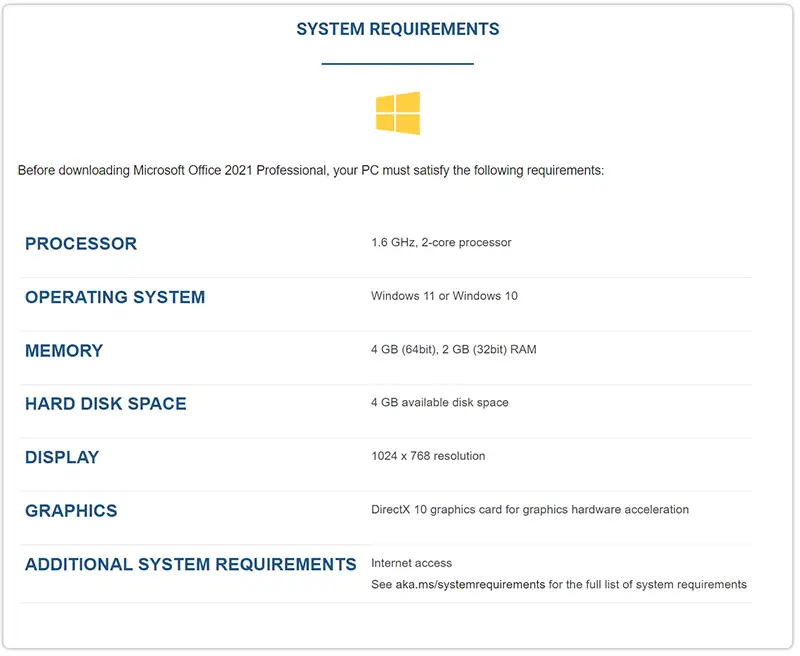
Task: Click the '4 GB available disk space' text
Action: click(439, 402)
